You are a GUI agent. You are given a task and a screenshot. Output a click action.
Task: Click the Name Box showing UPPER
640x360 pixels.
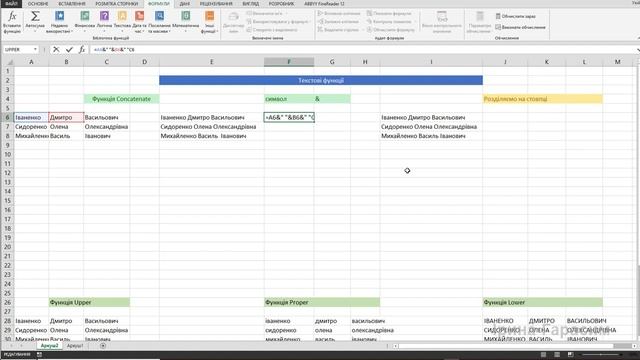tap(18, 49)
